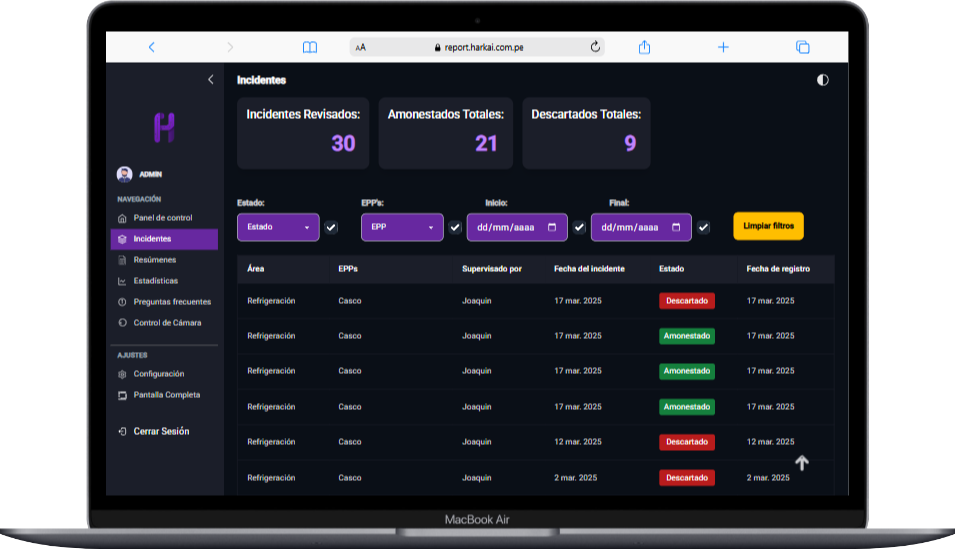Show Safari tab overview icon
Screen dimensions: 955x549
coord(802,47)
